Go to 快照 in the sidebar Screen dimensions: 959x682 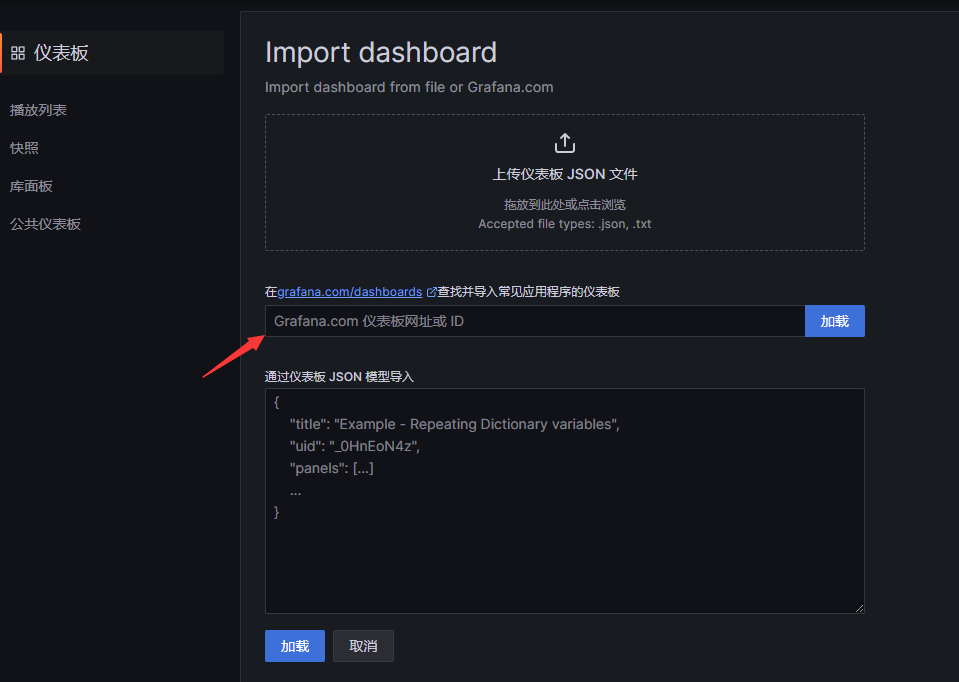tap(24, 148)
